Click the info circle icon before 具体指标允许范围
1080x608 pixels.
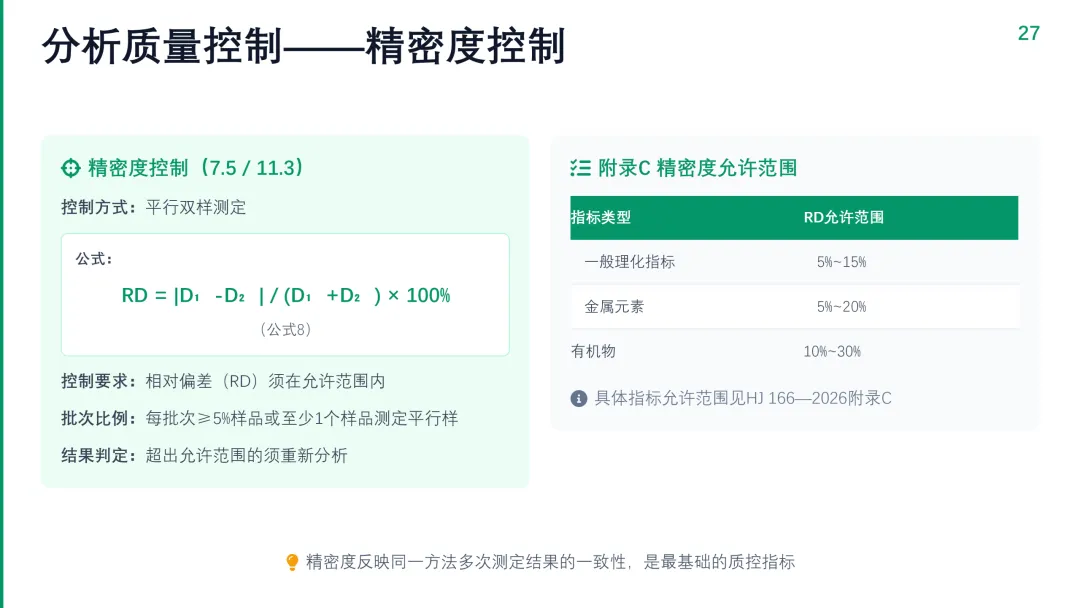point(579,399)
